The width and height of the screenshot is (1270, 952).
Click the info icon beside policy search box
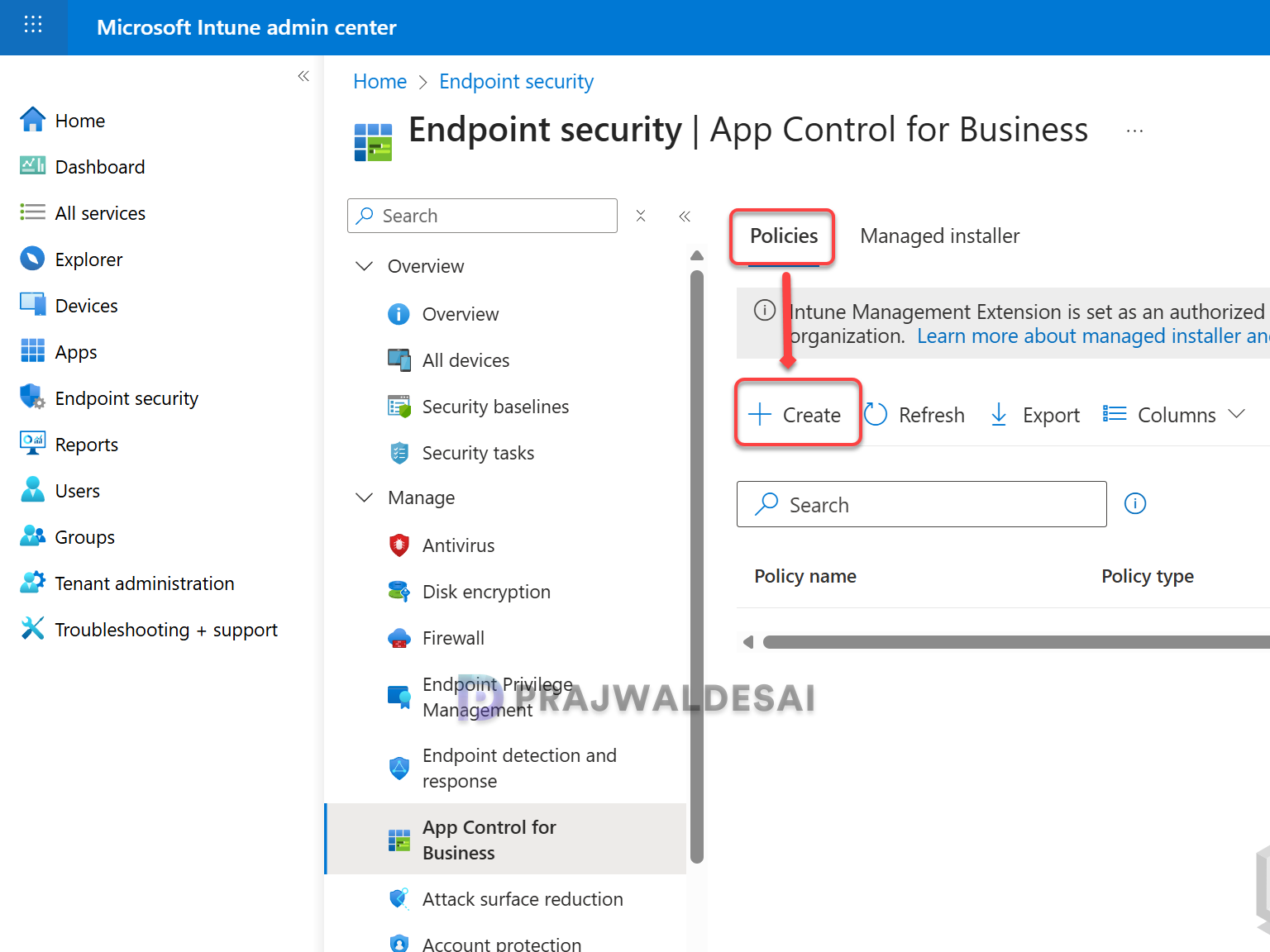(1135, 503)
